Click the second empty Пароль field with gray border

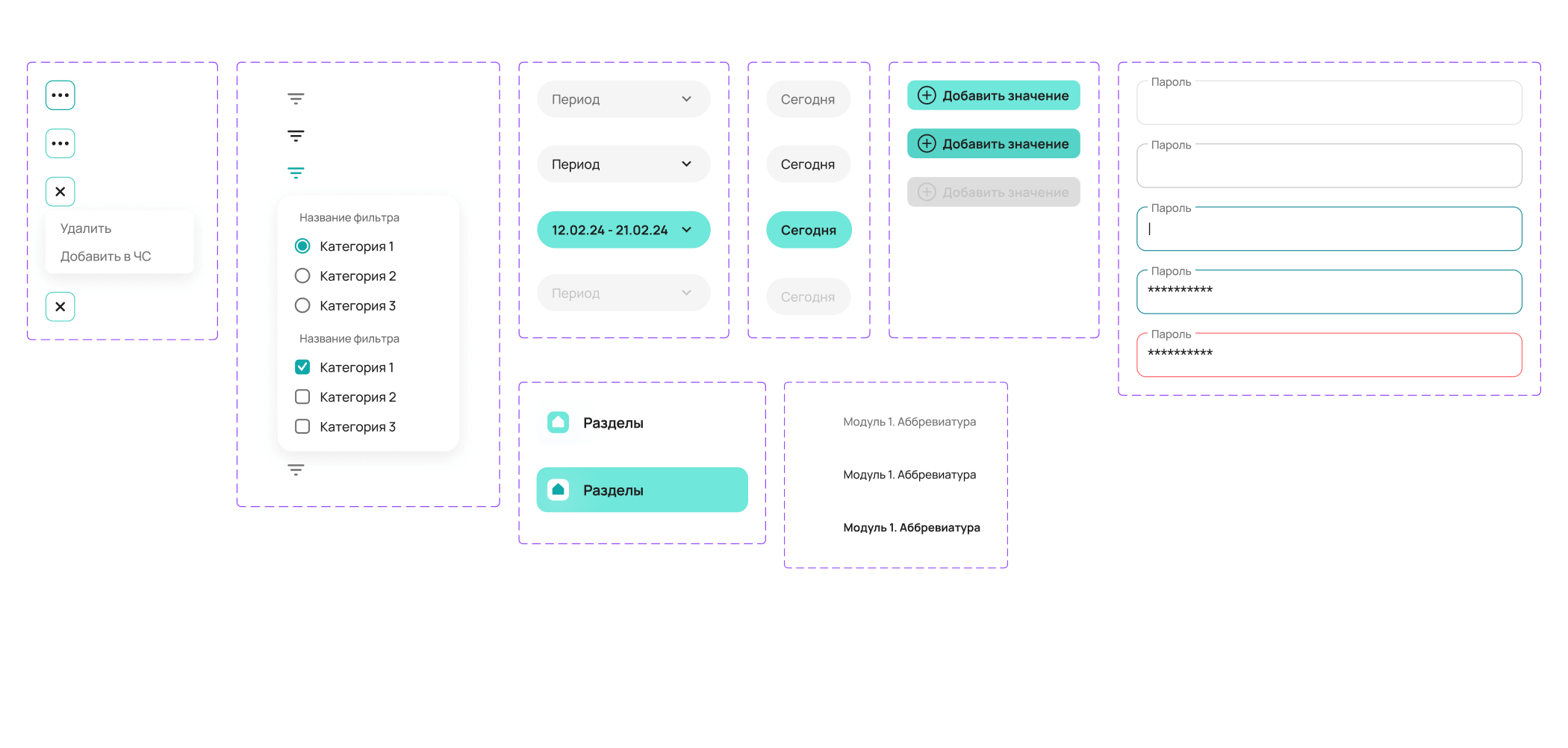[x=1329, y=166]
